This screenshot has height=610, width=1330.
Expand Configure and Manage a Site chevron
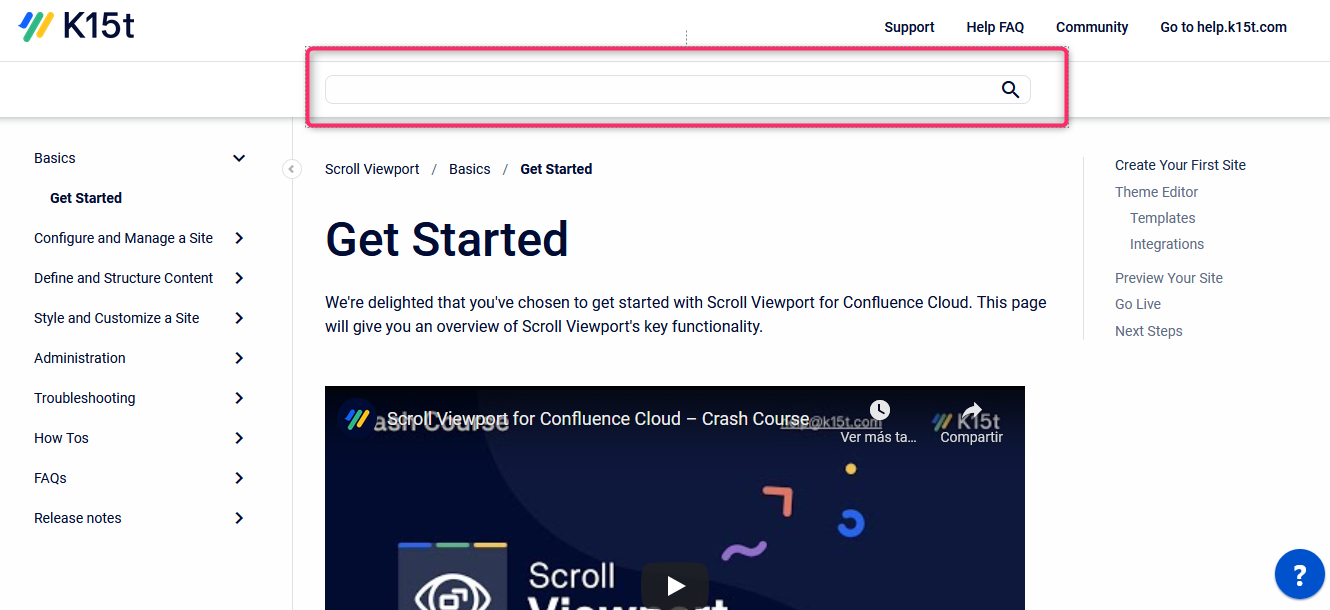tap(239, 238)
